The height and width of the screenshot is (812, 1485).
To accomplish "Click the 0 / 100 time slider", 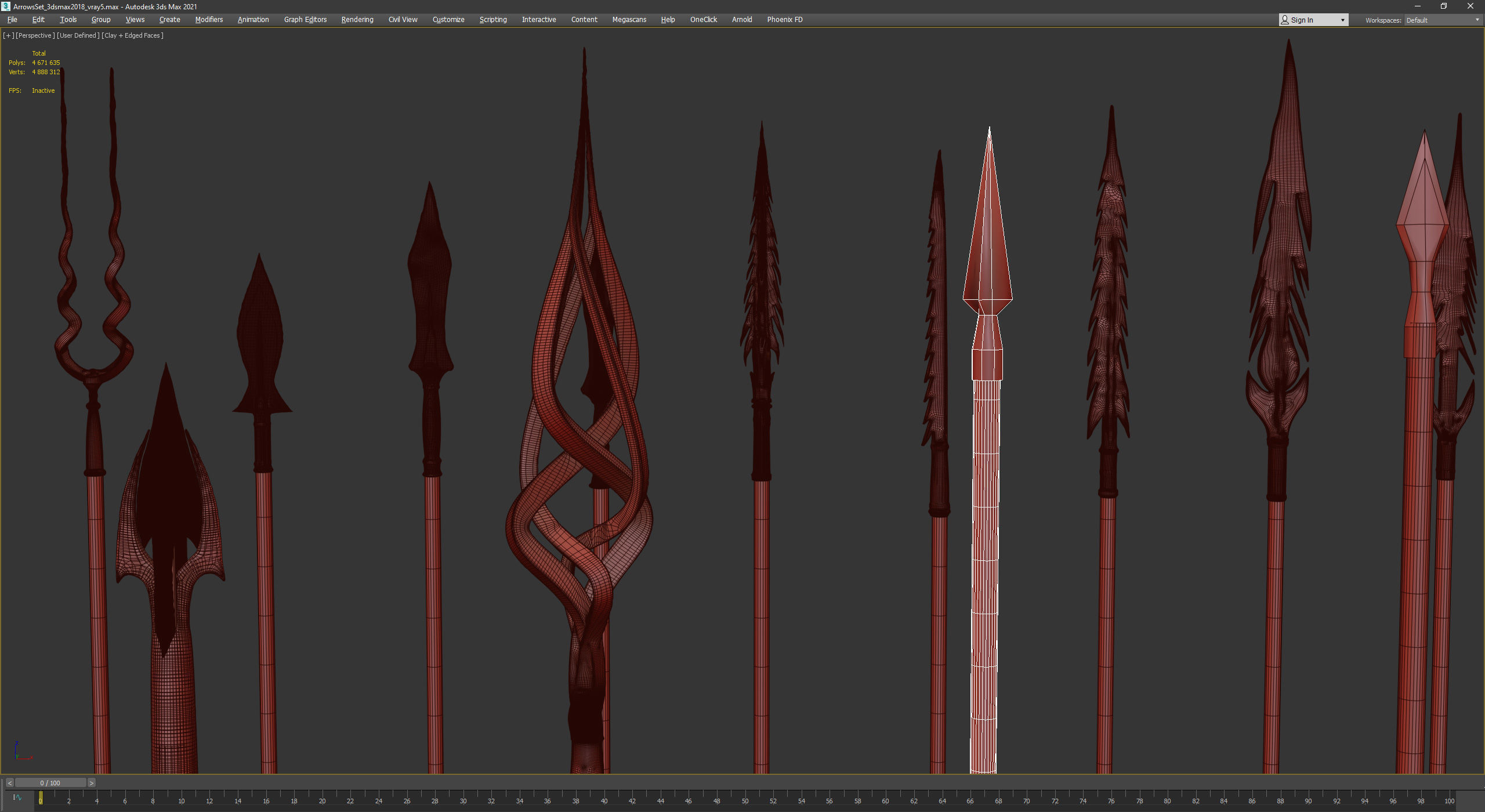I will click(50, 783).
